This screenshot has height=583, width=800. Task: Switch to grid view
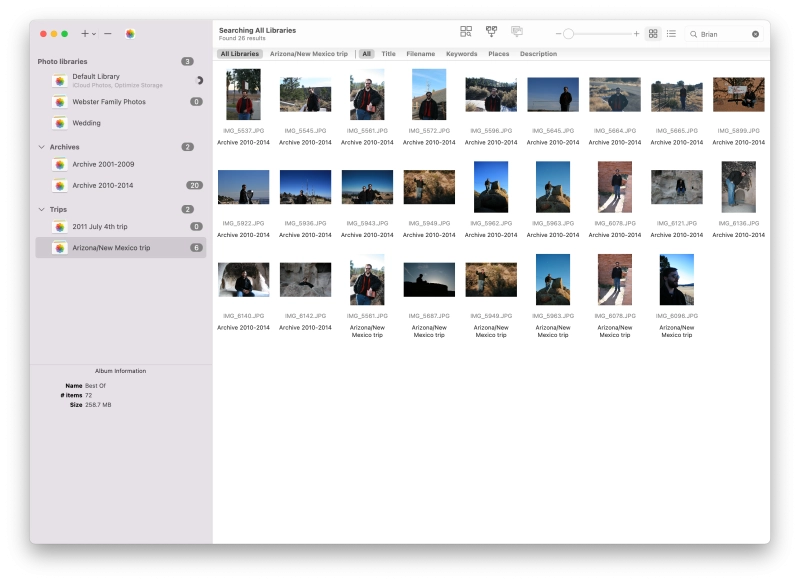653,34
